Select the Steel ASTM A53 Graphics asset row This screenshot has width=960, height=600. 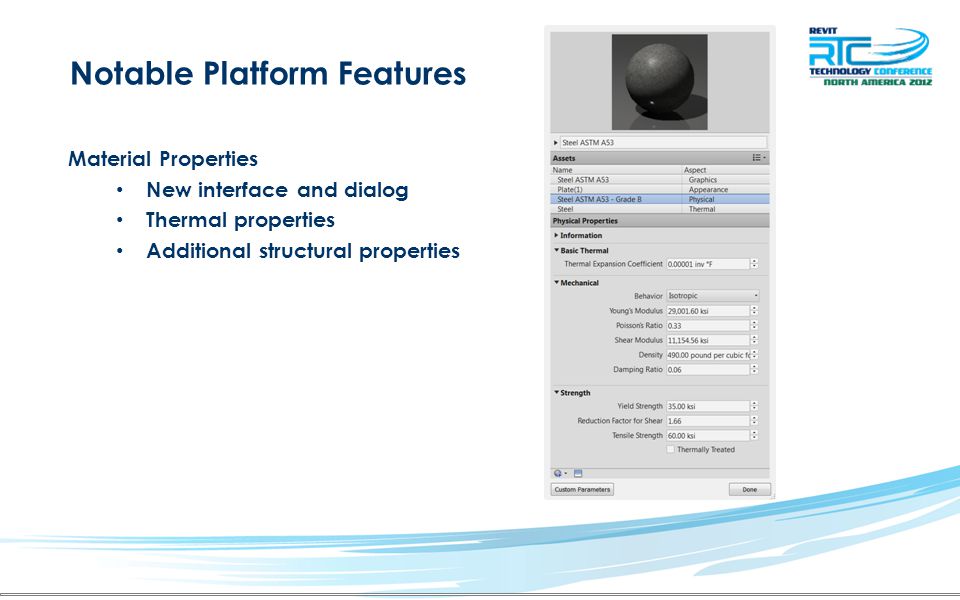click(660, 180)
